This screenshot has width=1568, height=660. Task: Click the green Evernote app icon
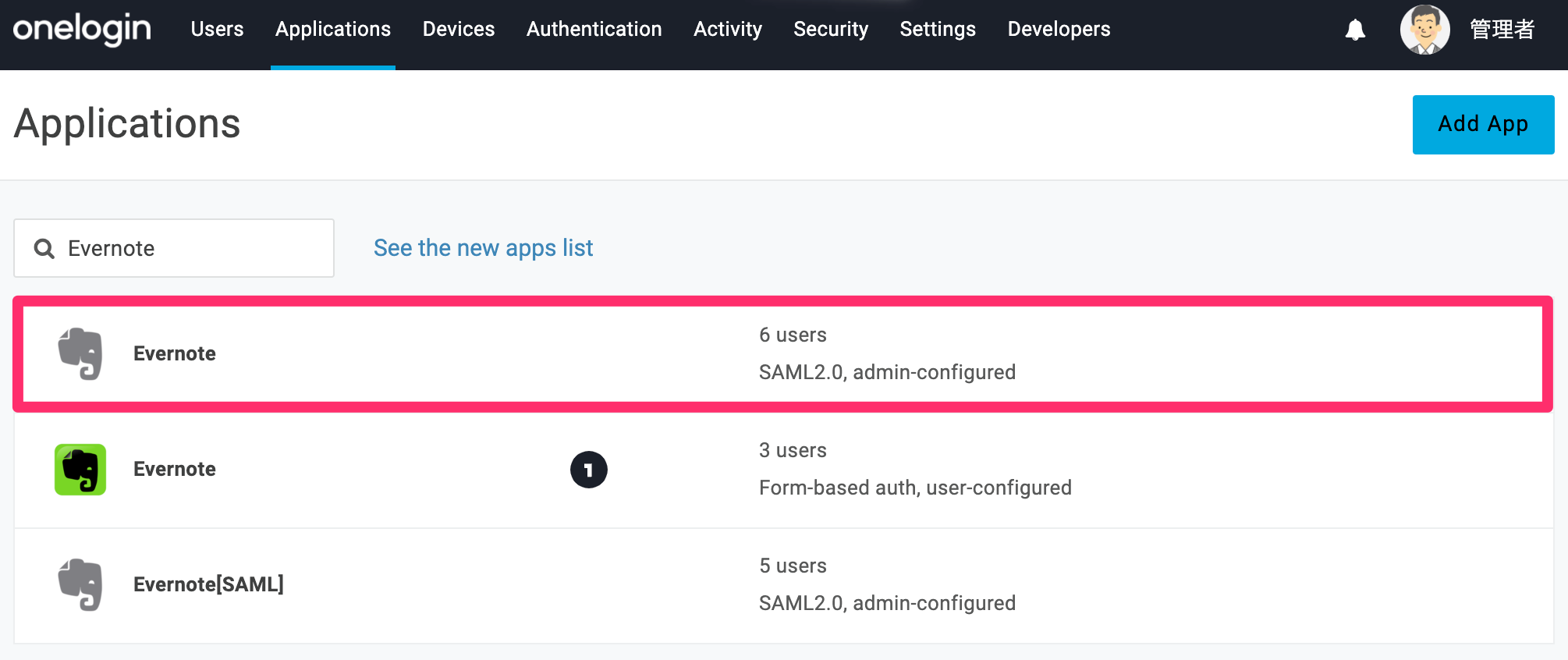80,470
